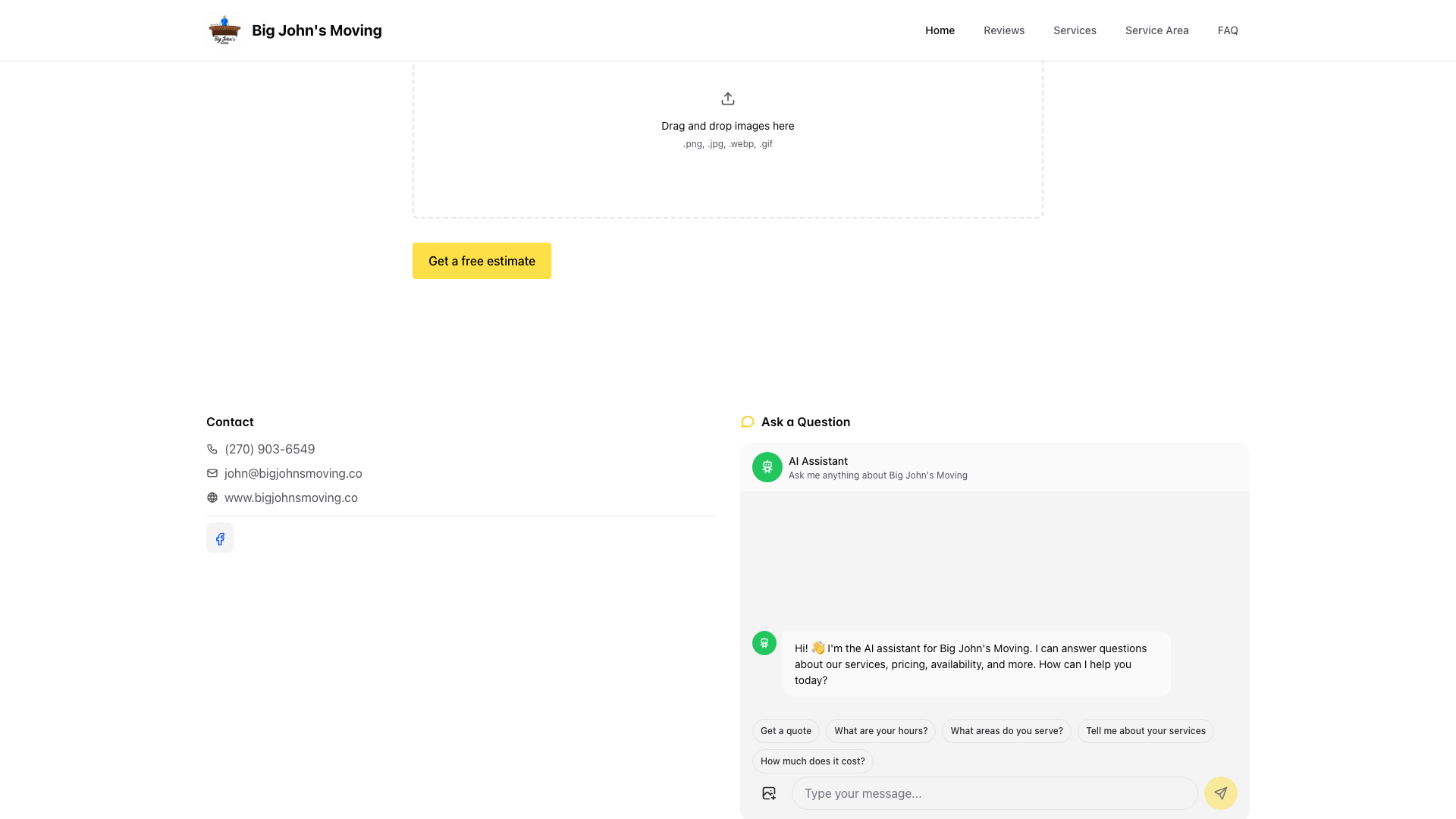The image size is (1456, 819).
Task: Click the green AI Assistant robot avatar
Action: coord(767,467)
